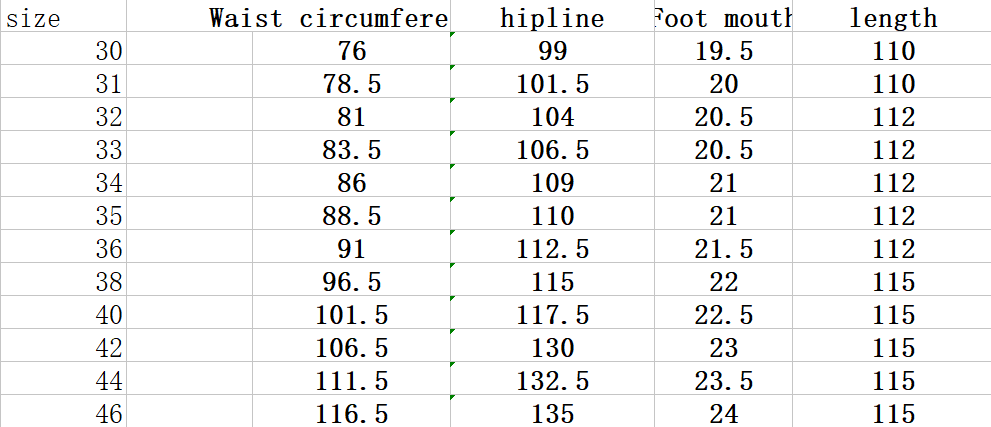Select the 'hipline' column header cell
Image resolution: width=991 pixels, height=427 pixels.
point(552,18)
